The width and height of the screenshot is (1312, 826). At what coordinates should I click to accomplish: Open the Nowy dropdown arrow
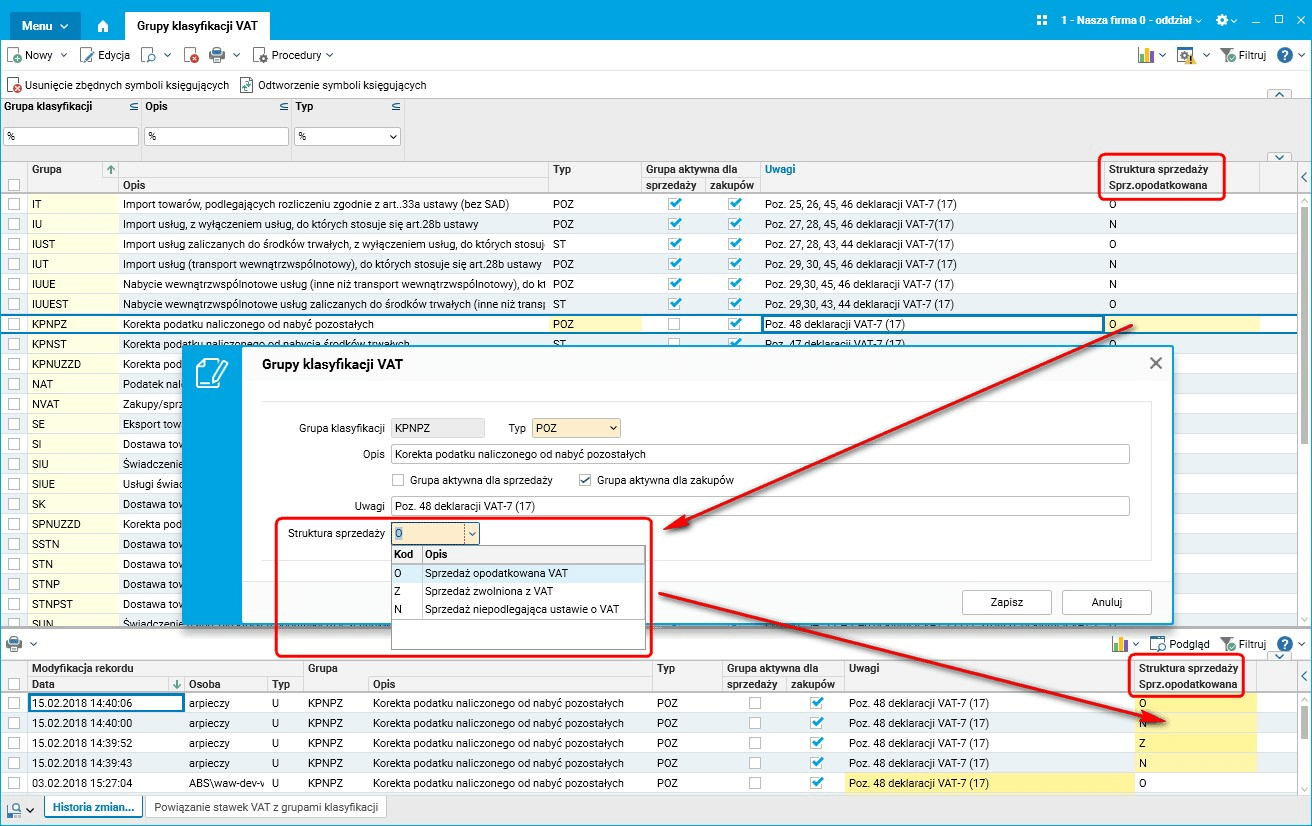point(64,55)
